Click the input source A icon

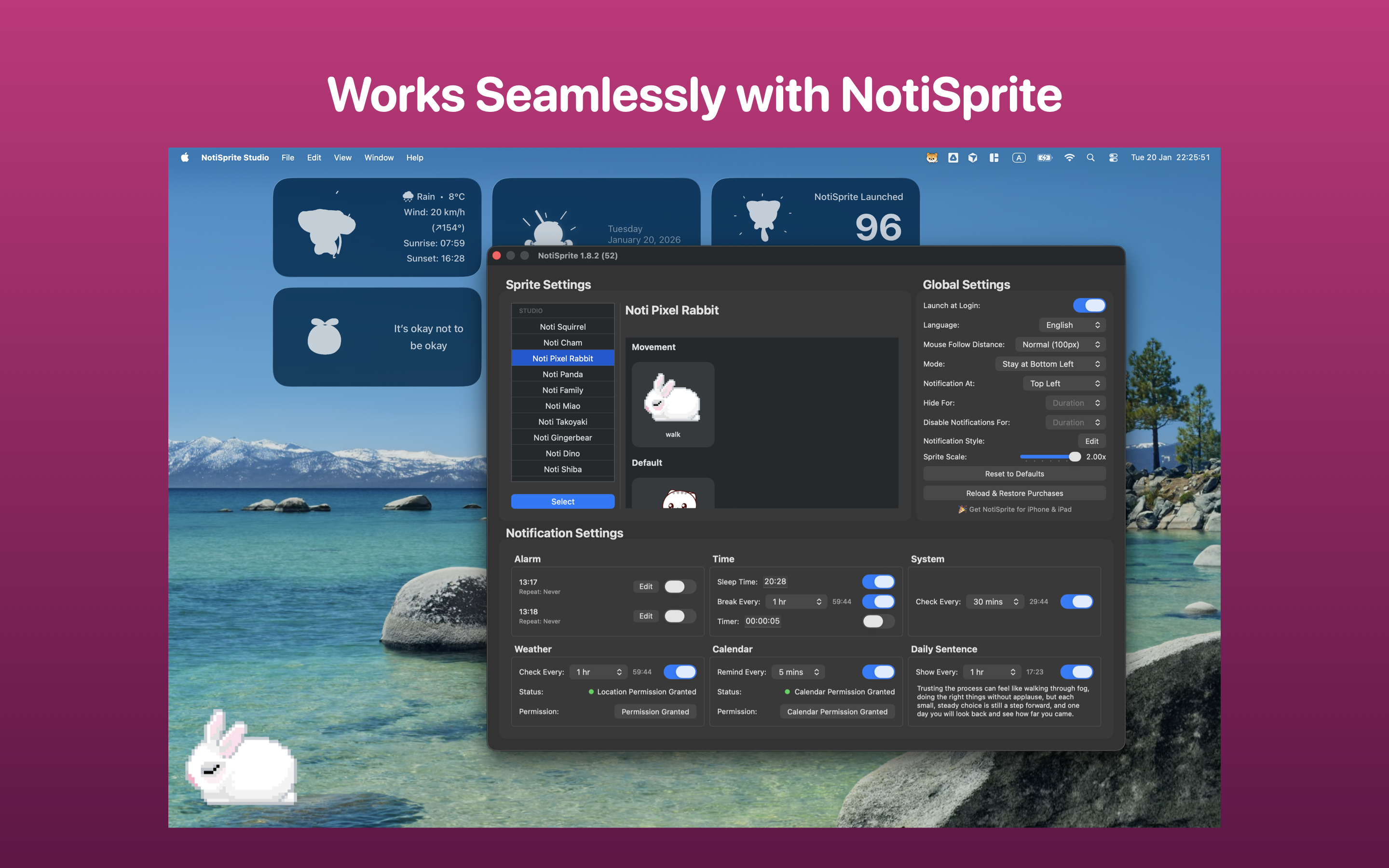point(1019,157)
